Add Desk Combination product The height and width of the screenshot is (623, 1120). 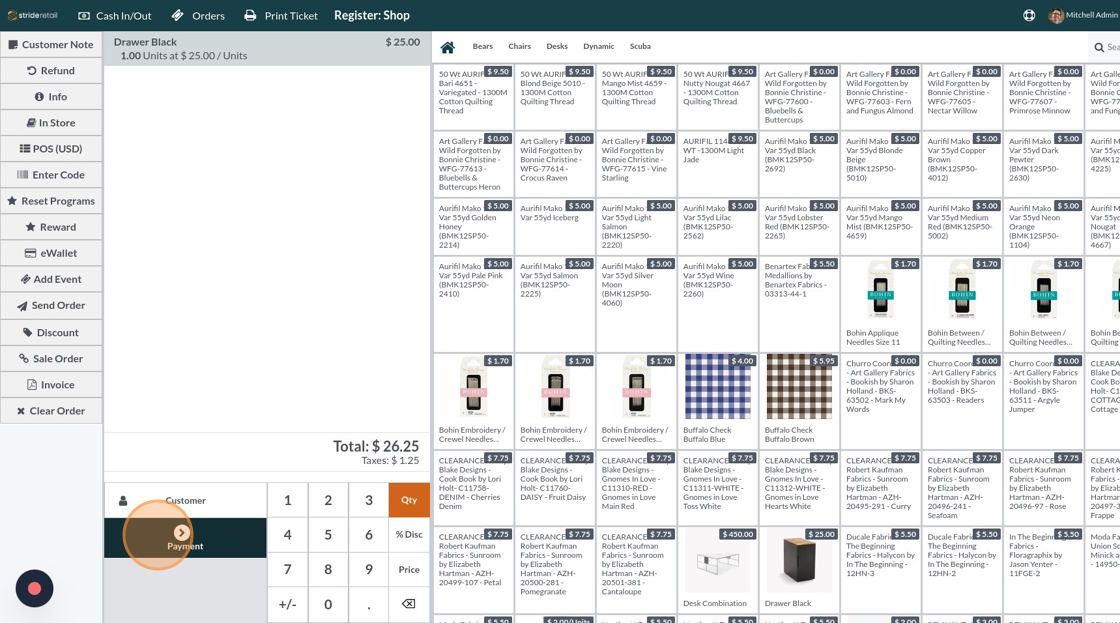717,569
